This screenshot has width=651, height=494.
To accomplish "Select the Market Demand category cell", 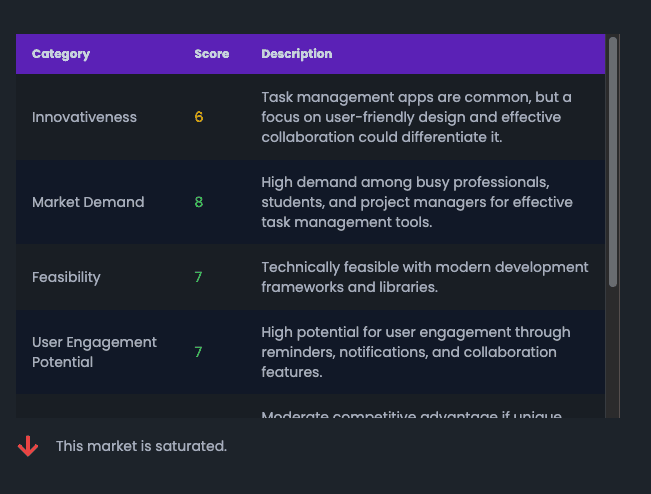I will click(88, 202).
